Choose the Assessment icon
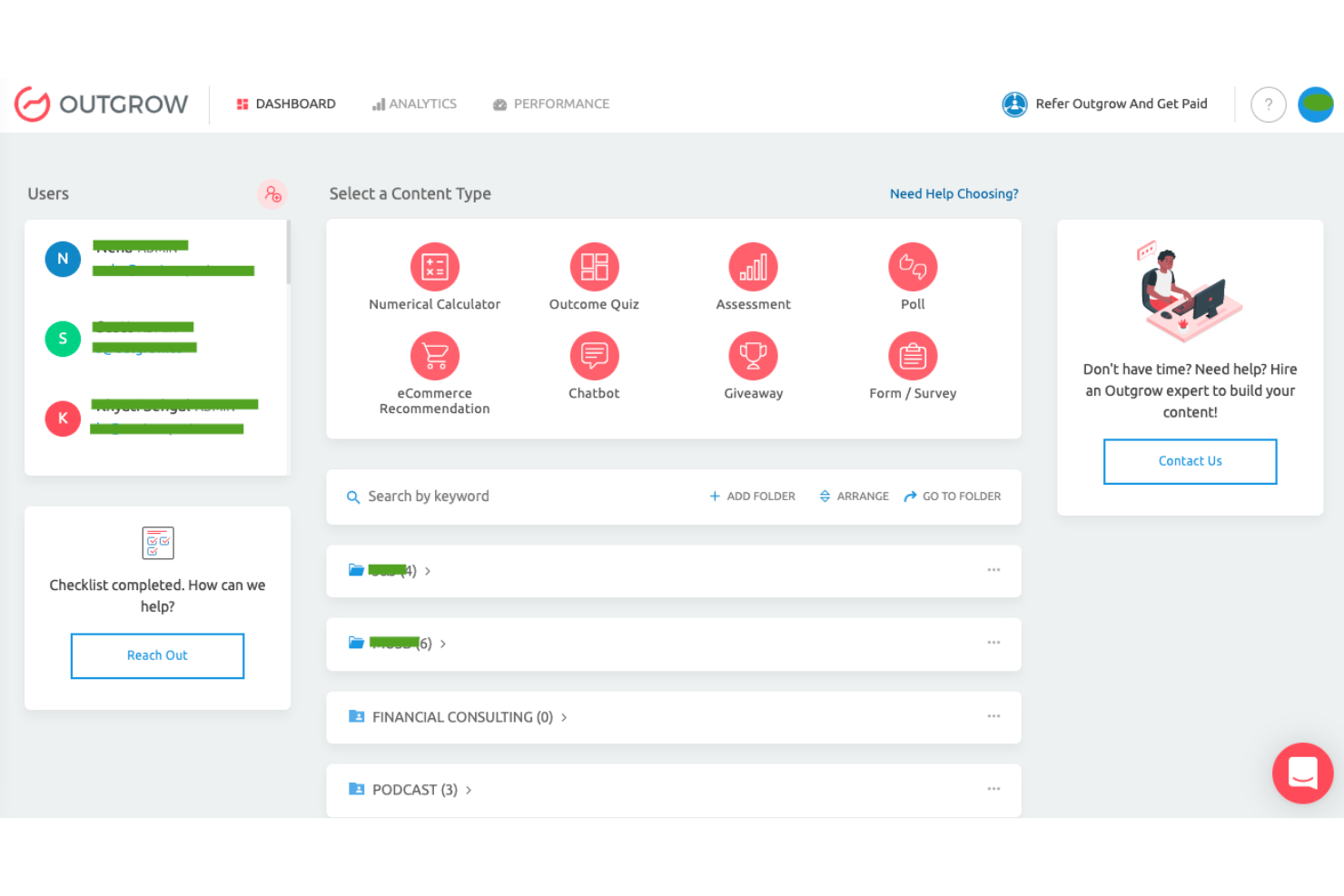 pos(753,267)
